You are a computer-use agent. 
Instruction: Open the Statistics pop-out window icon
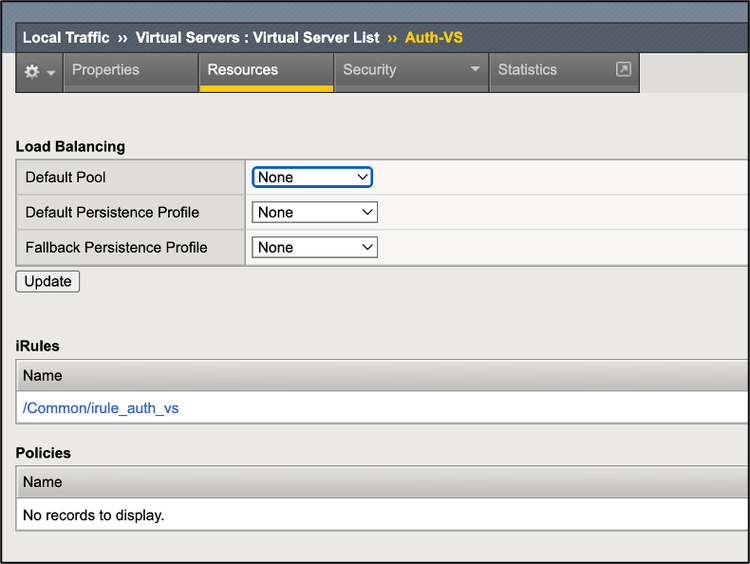pyautogui.click(x=623, y=70)
